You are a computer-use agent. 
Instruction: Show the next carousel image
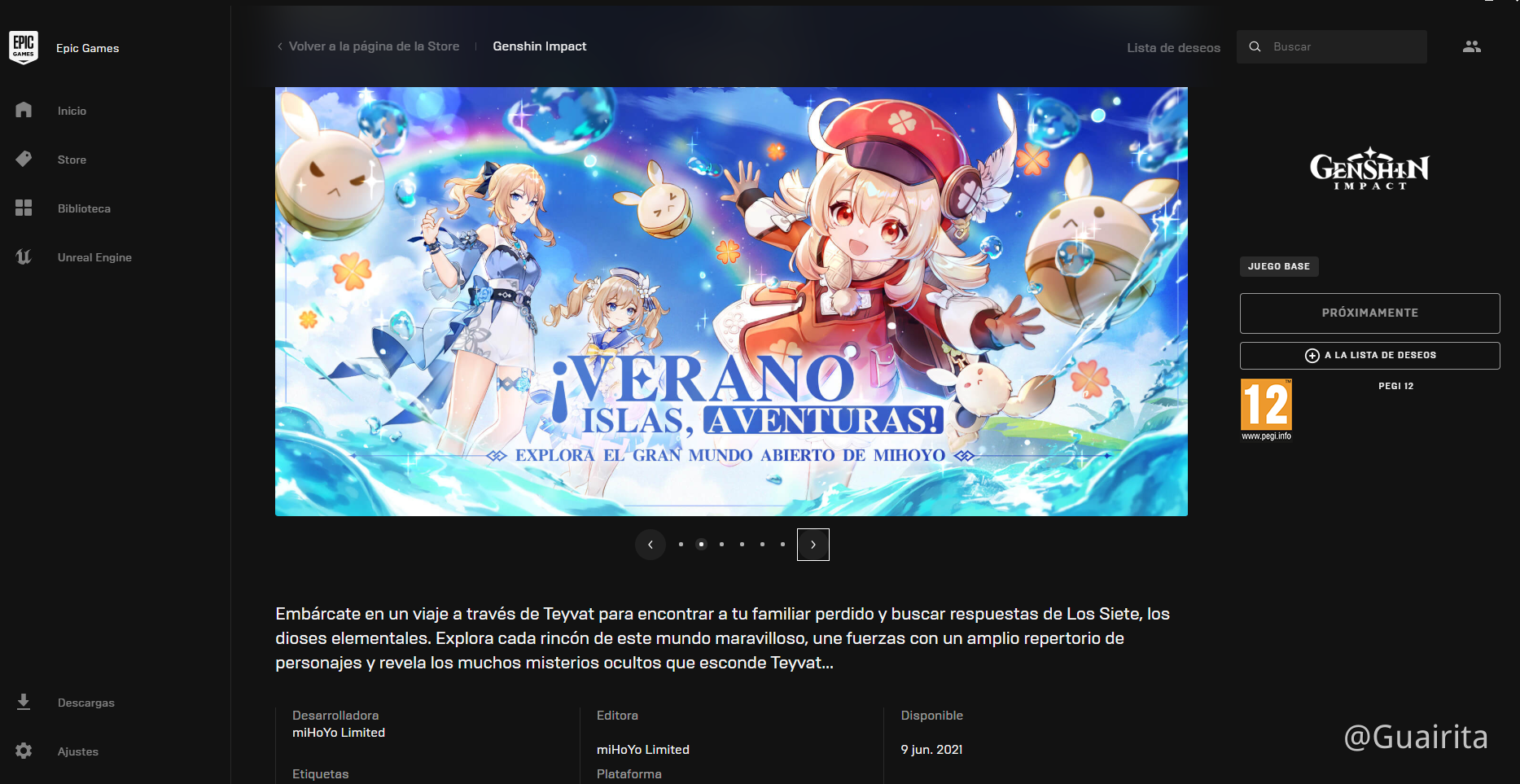pyautogui.click(x=813, y=545)
